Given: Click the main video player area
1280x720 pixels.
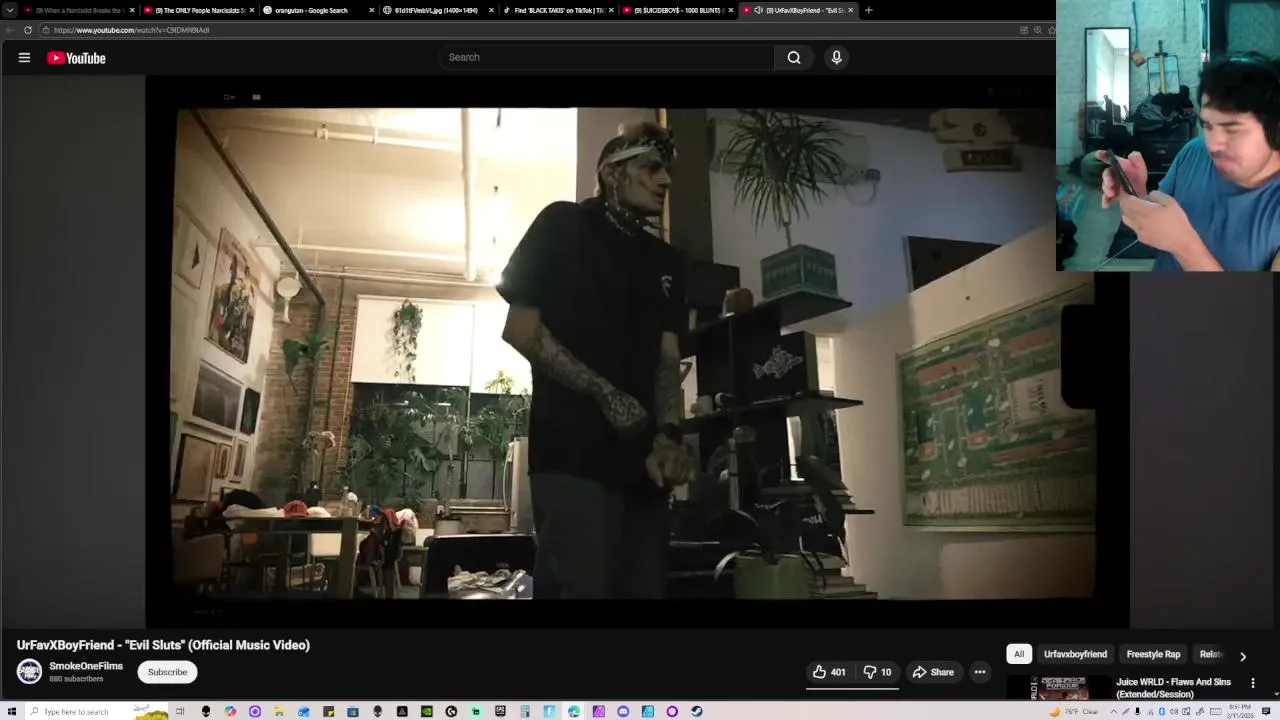Looking at the screenshot, I should tap(636, 352).
